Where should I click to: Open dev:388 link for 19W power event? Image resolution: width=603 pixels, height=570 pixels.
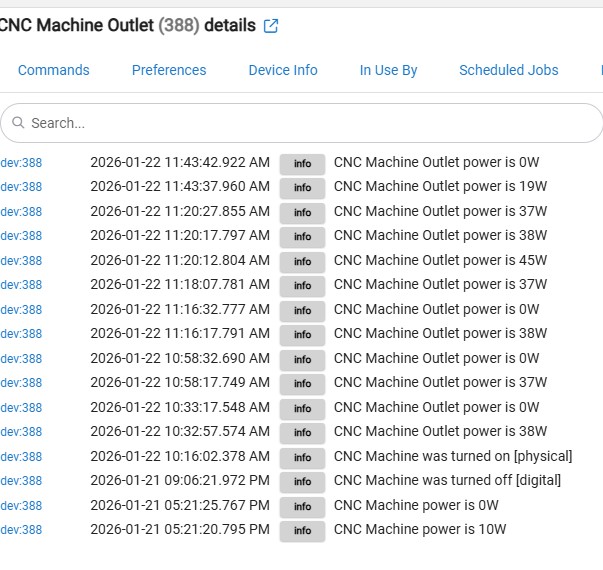21,187
